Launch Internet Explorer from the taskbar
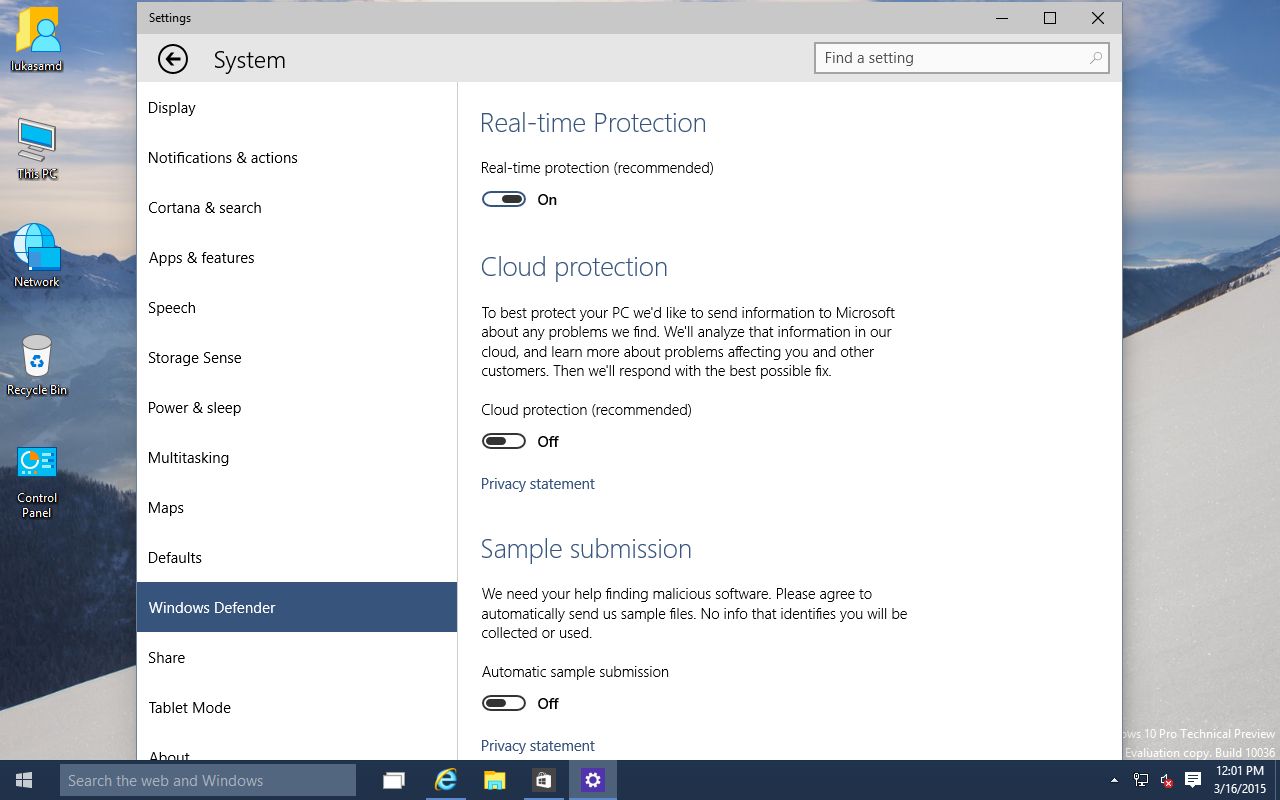 pyautogui.click(x=445, y=780)
